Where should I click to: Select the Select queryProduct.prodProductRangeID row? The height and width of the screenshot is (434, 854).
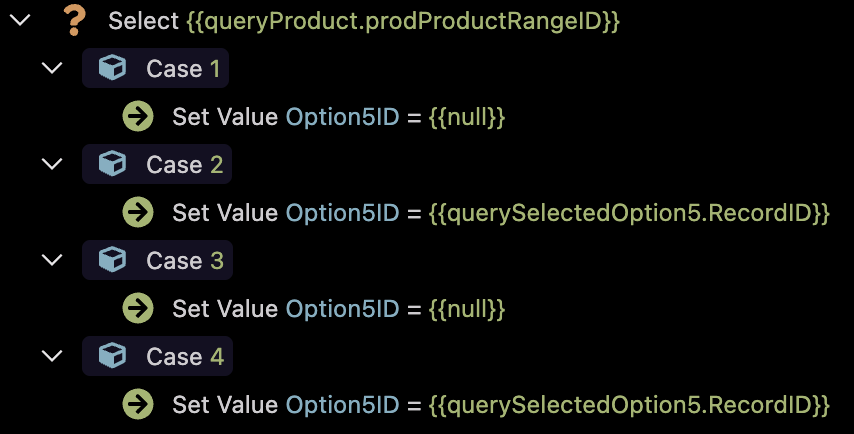[364, 21]
